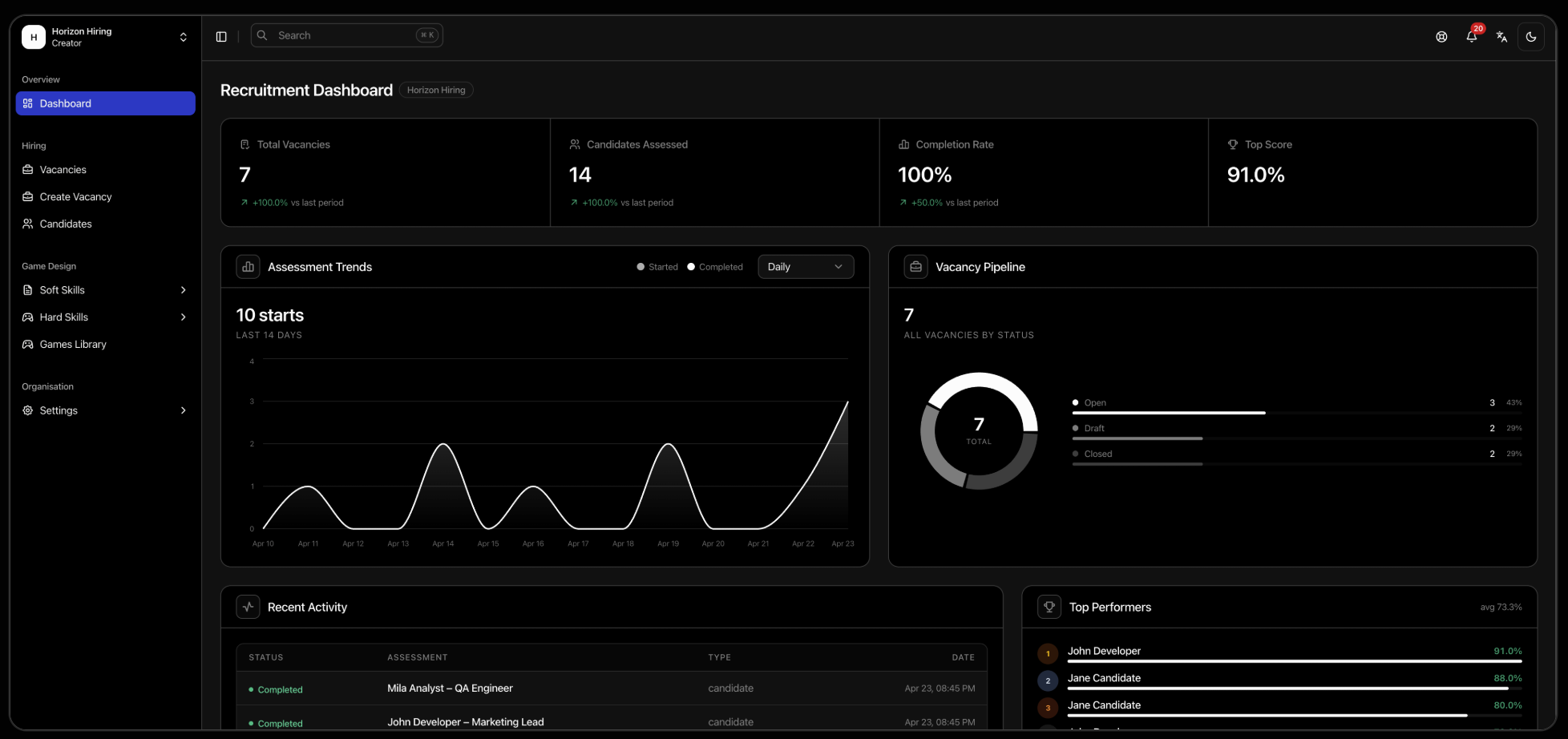Click the '100%' Completion Rate value
The width and height of the screenshot is (1568, 739).
click(925, 175)
